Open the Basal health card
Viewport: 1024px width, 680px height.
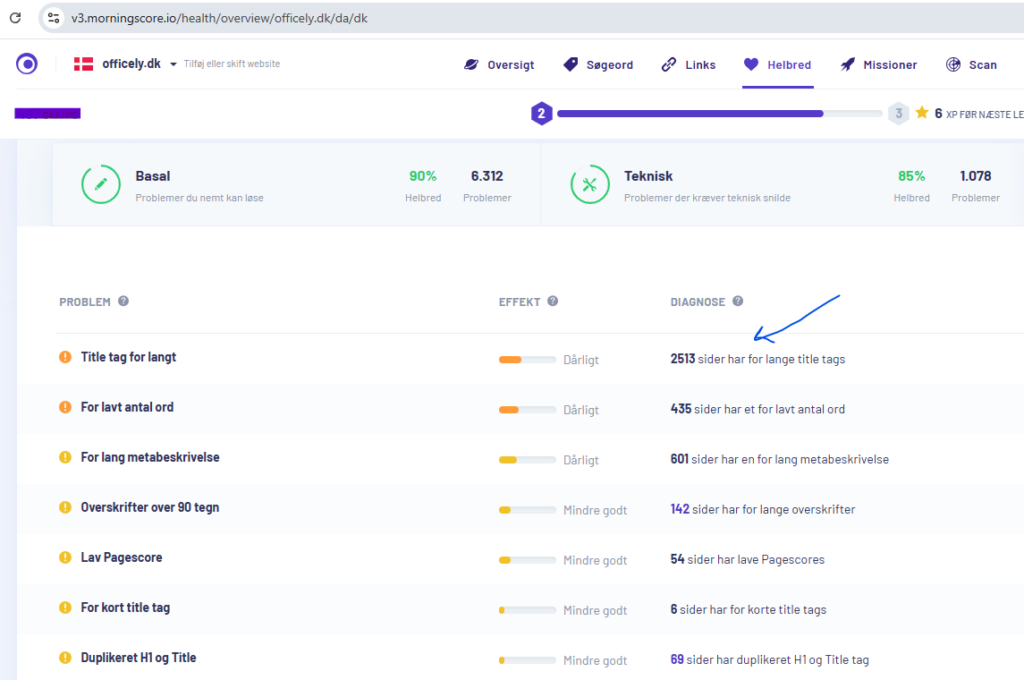[296, 185]
